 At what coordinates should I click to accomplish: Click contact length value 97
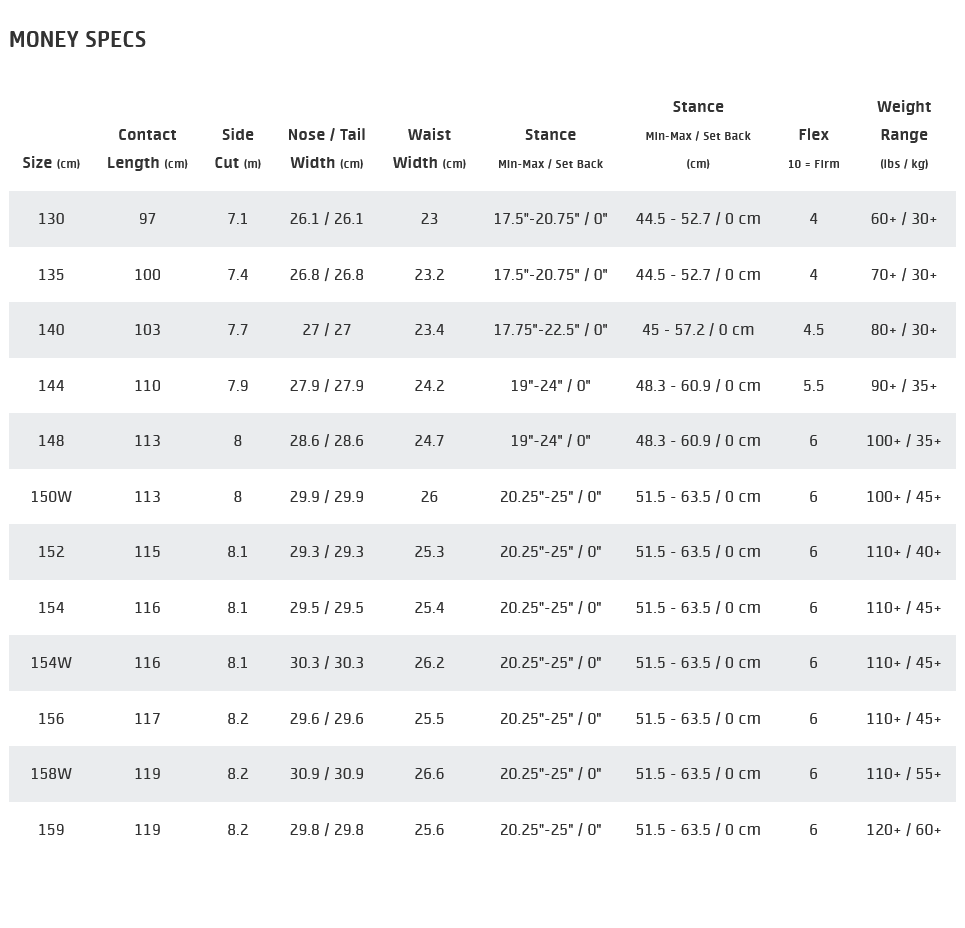147,219
